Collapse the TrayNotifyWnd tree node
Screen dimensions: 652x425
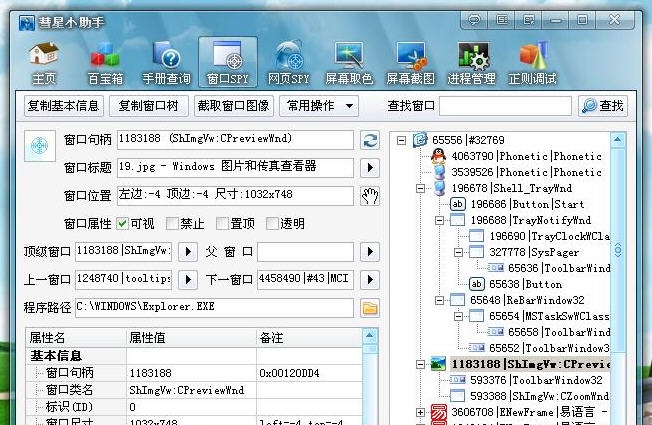pos(439,220)
